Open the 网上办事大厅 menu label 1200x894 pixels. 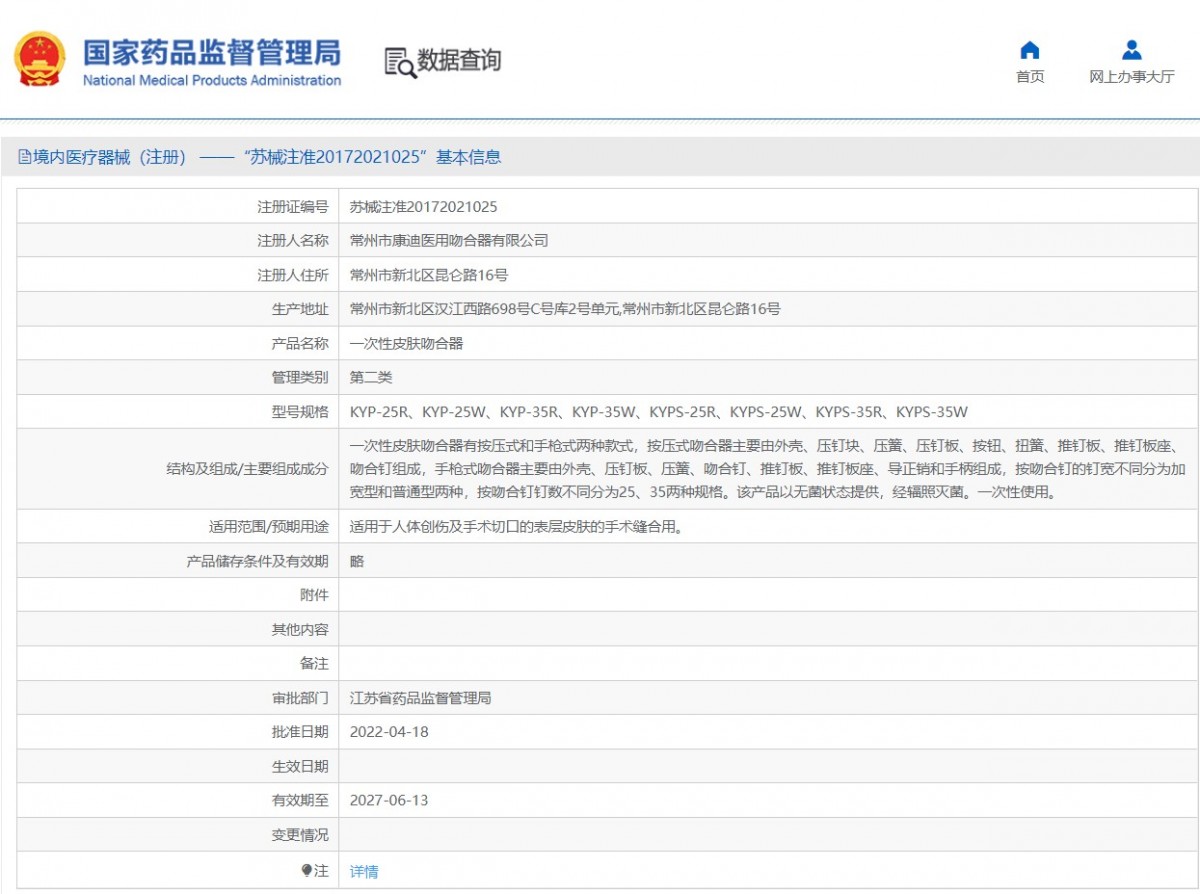click(1131, 77)
